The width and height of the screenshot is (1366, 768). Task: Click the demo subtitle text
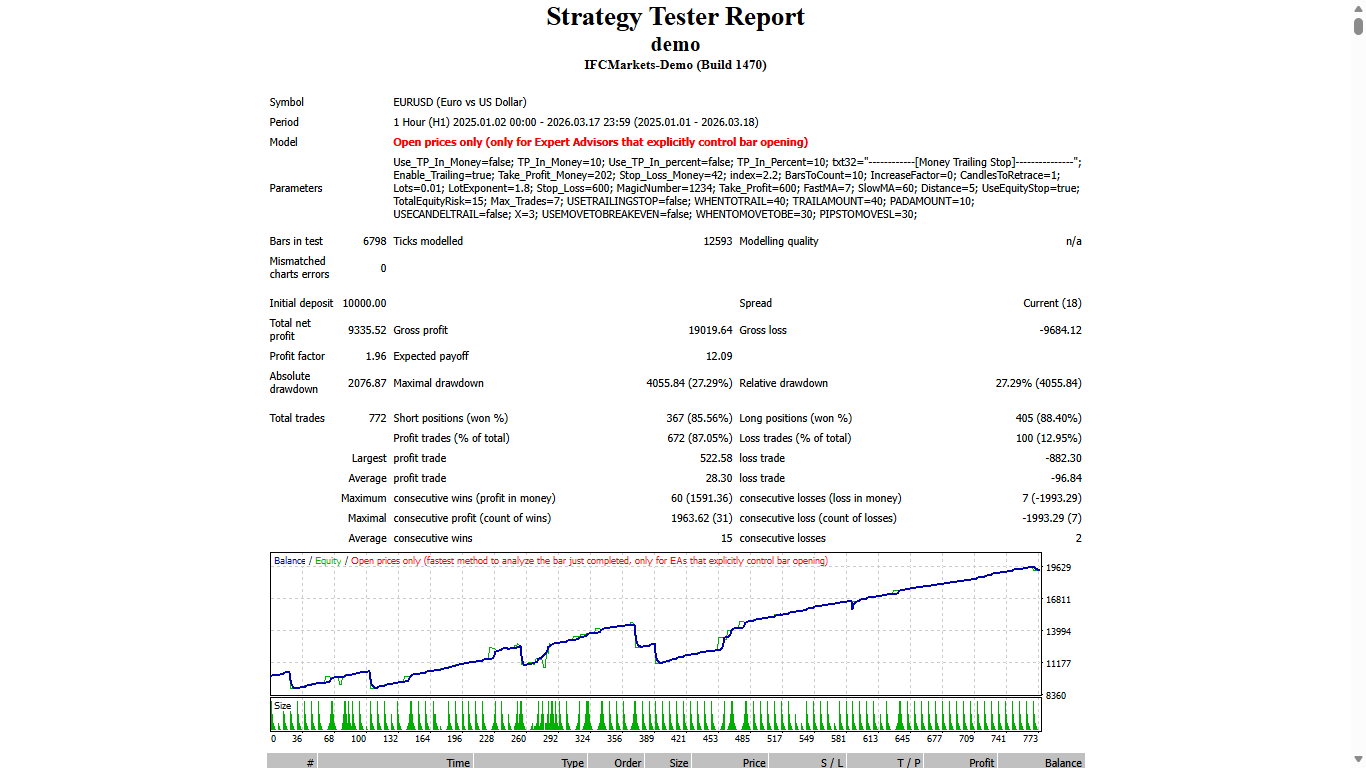(675, 44)
